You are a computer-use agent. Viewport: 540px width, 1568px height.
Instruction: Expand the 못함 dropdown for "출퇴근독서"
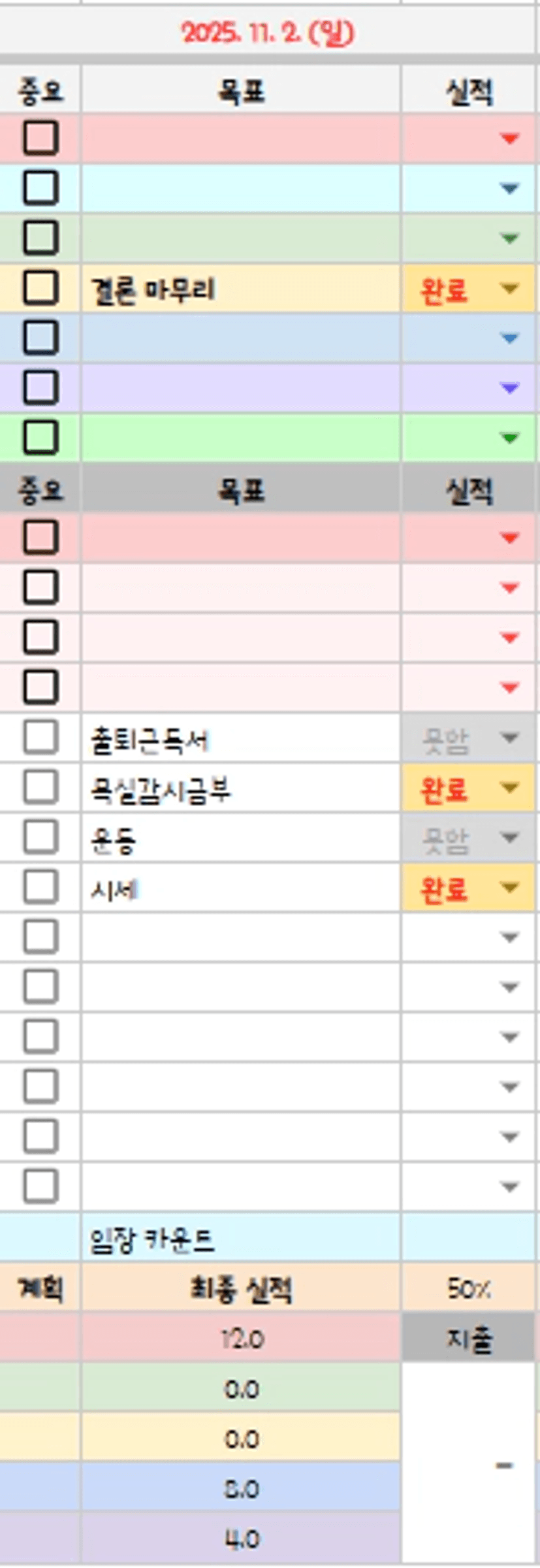tap(509, 738)
